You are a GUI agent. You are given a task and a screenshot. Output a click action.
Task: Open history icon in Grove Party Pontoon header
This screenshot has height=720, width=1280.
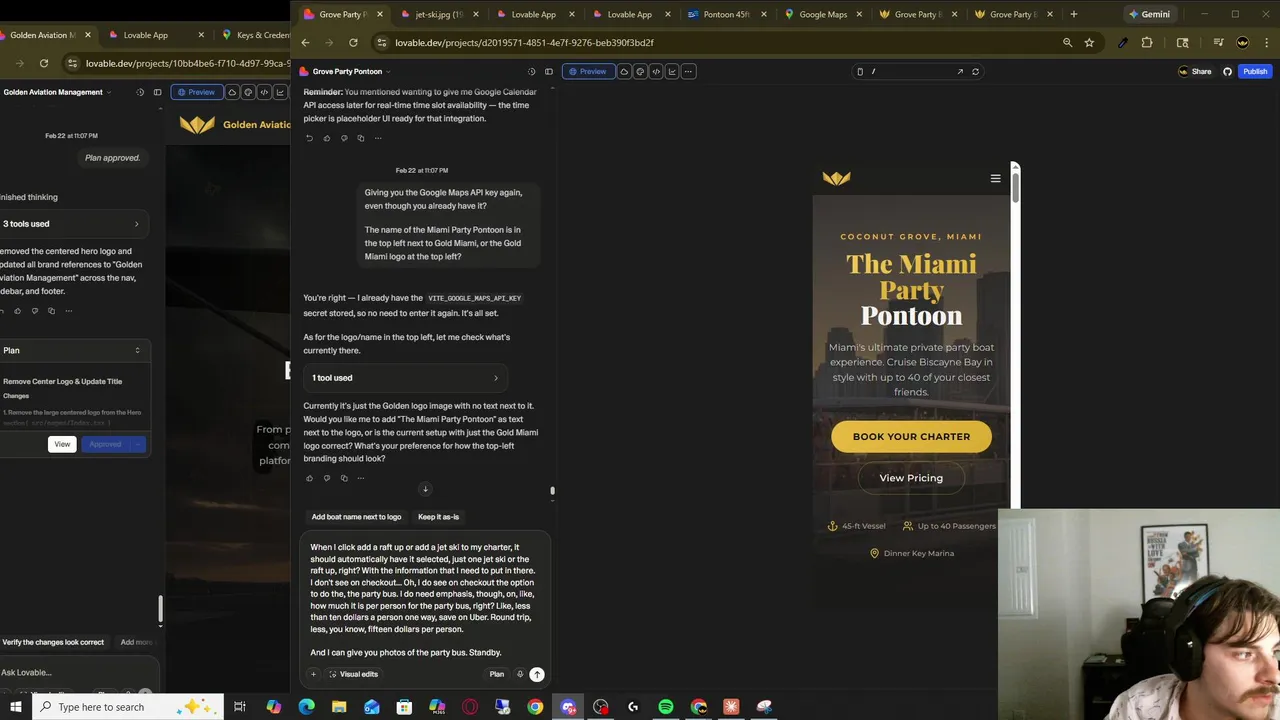(531, 72)
